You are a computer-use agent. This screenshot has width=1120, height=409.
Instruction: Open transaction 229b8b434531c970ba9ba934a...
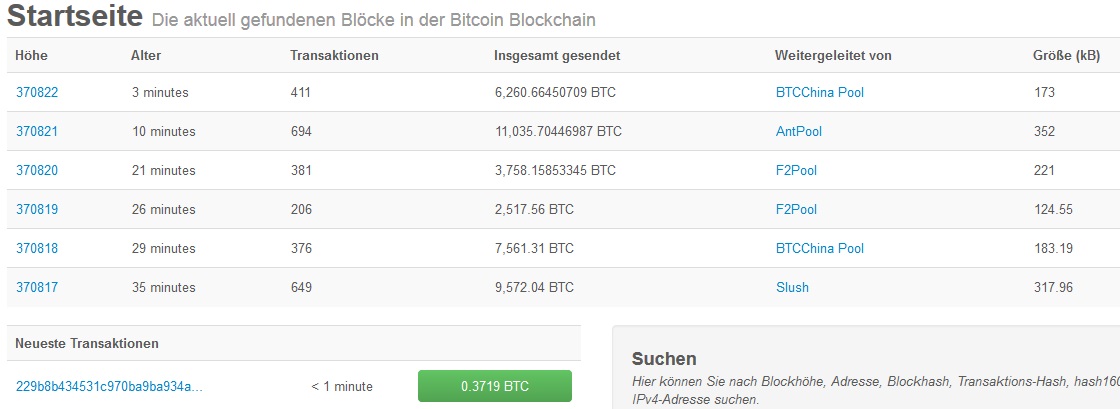109,386
